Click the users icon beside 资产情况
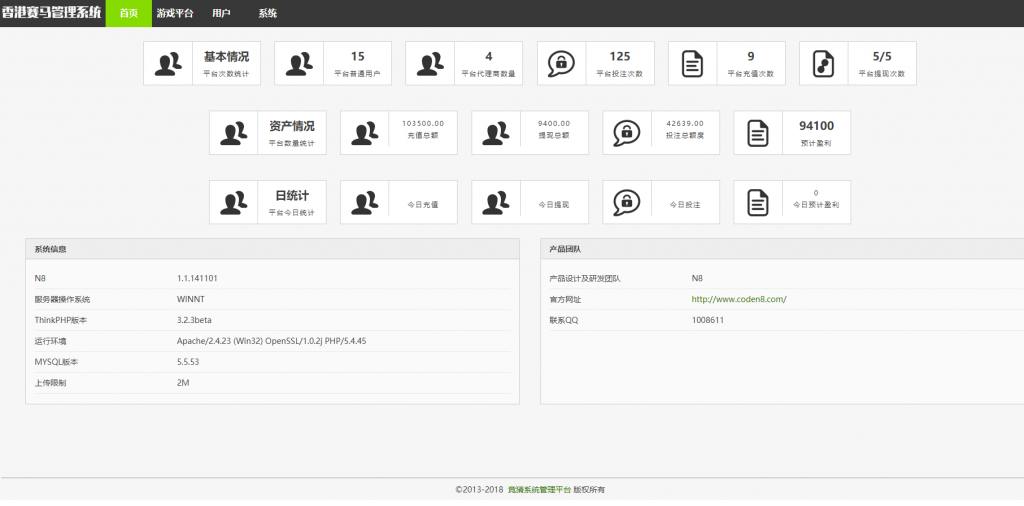Screen dimensions: 1024x506 [x=234, y=132]
